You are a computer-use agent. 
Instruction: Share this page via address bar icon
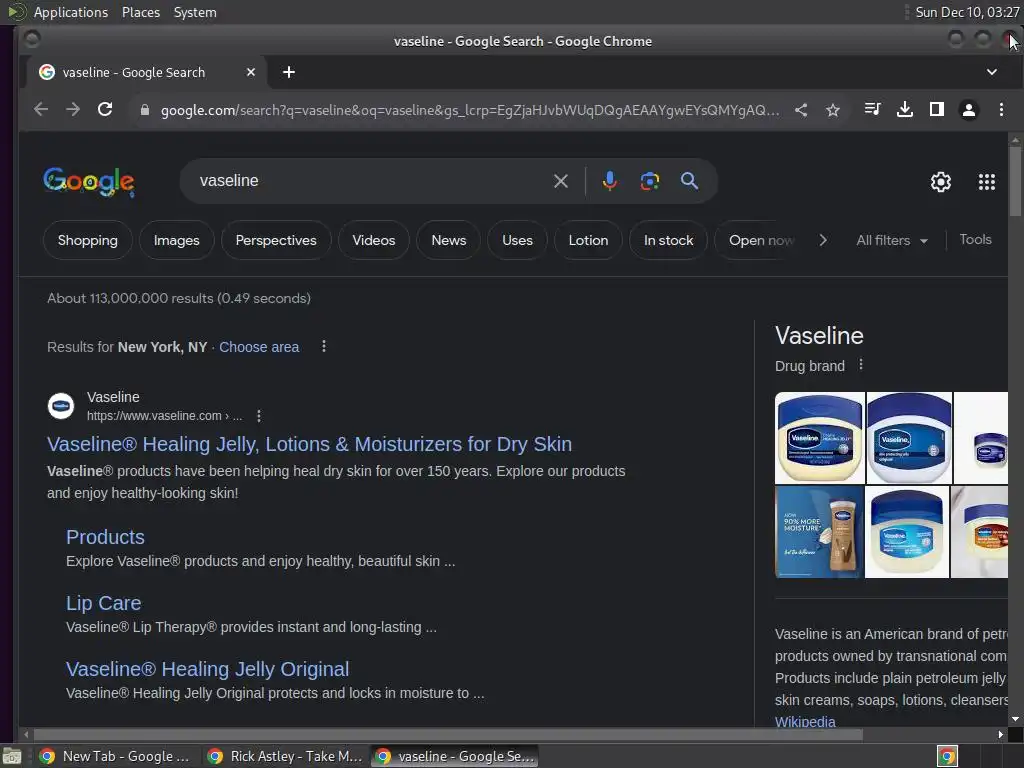tap(801, 110)
